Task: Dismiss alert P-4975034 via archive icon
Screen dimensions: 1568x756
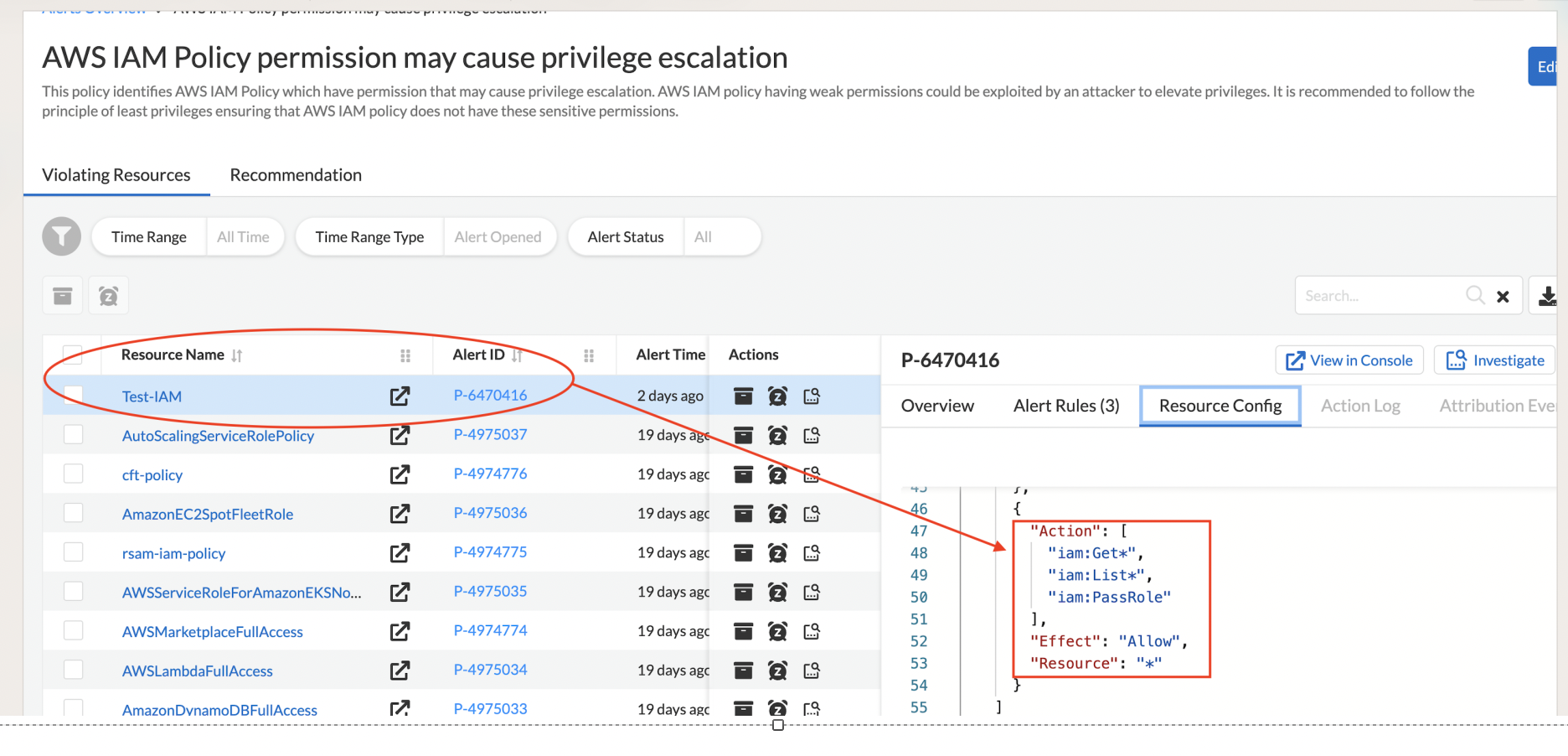Action: point(743,671)
